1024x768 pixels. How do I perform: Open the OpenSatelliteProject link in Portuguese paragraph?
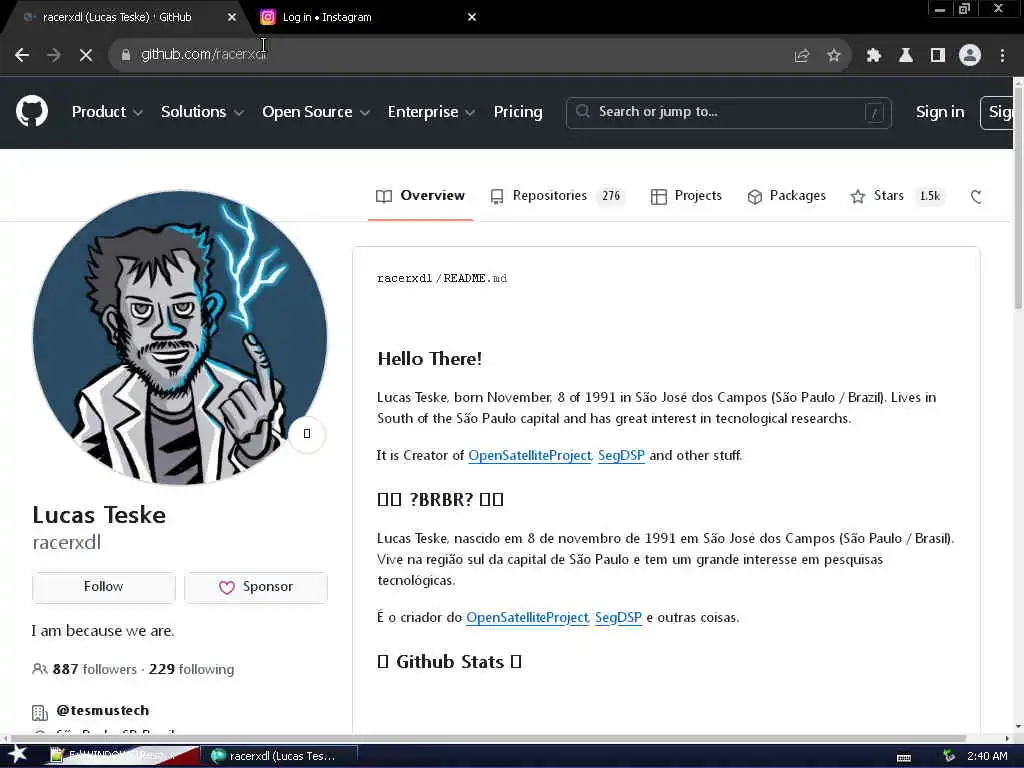pos(528,617)
